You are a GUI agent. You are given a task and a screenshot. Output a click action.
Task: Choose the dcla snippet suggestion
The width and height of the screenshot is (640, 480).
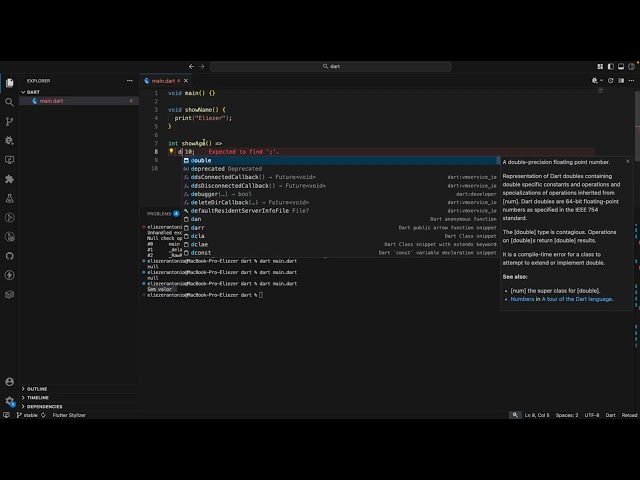coord(340,236)
